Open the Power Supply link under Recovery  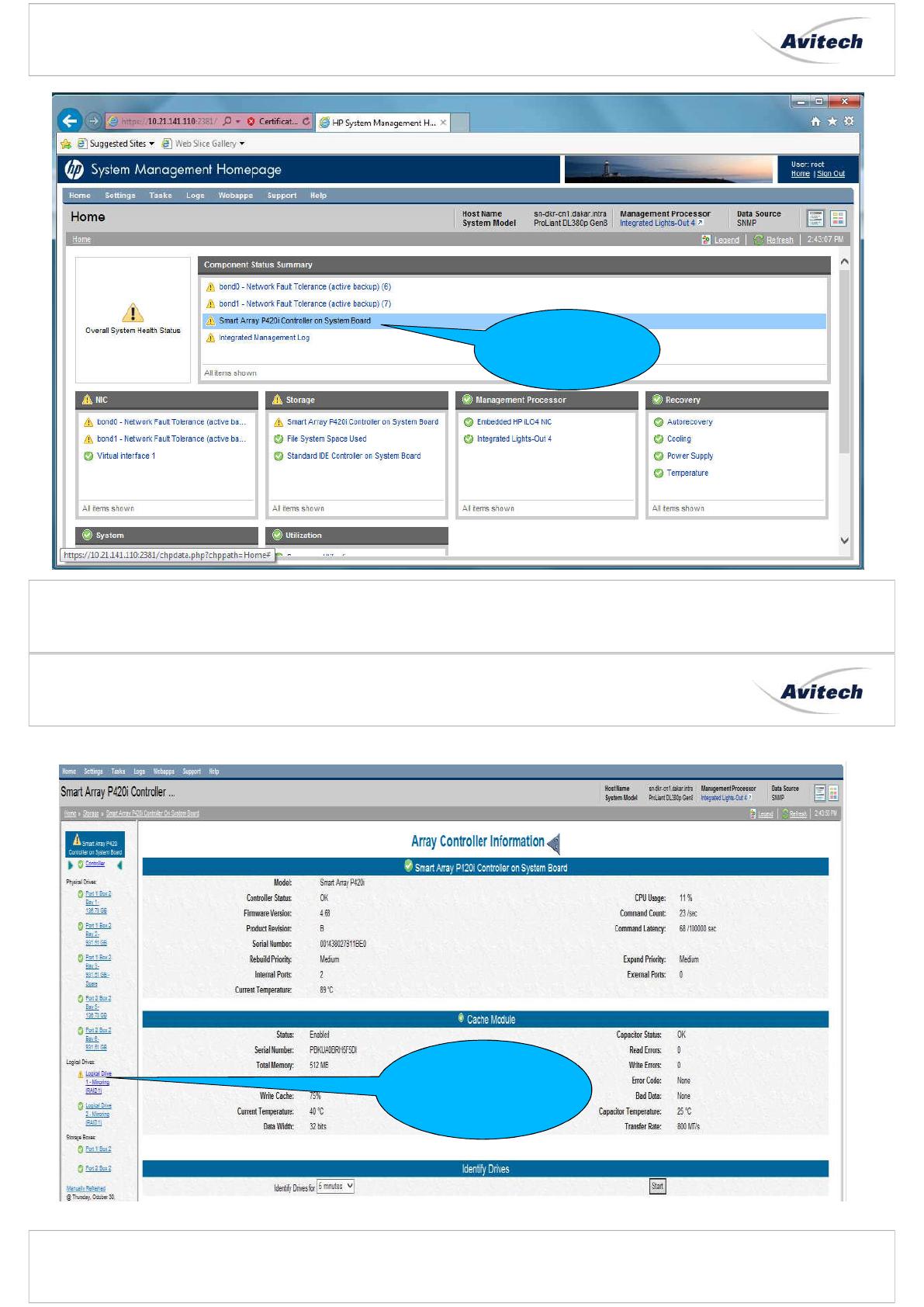(690, 456)
